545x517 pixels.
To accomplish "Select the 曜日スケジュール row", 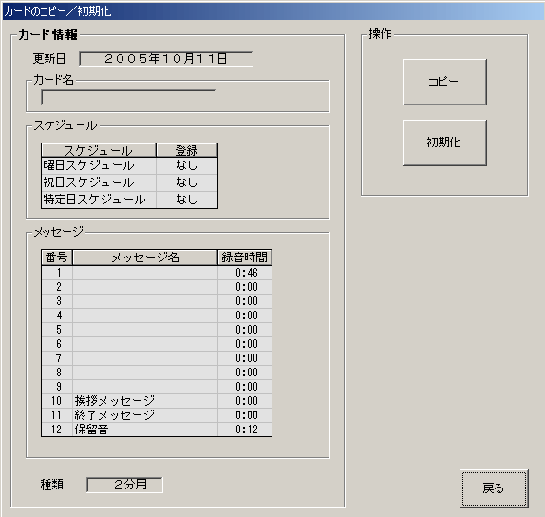I will 130,165.
